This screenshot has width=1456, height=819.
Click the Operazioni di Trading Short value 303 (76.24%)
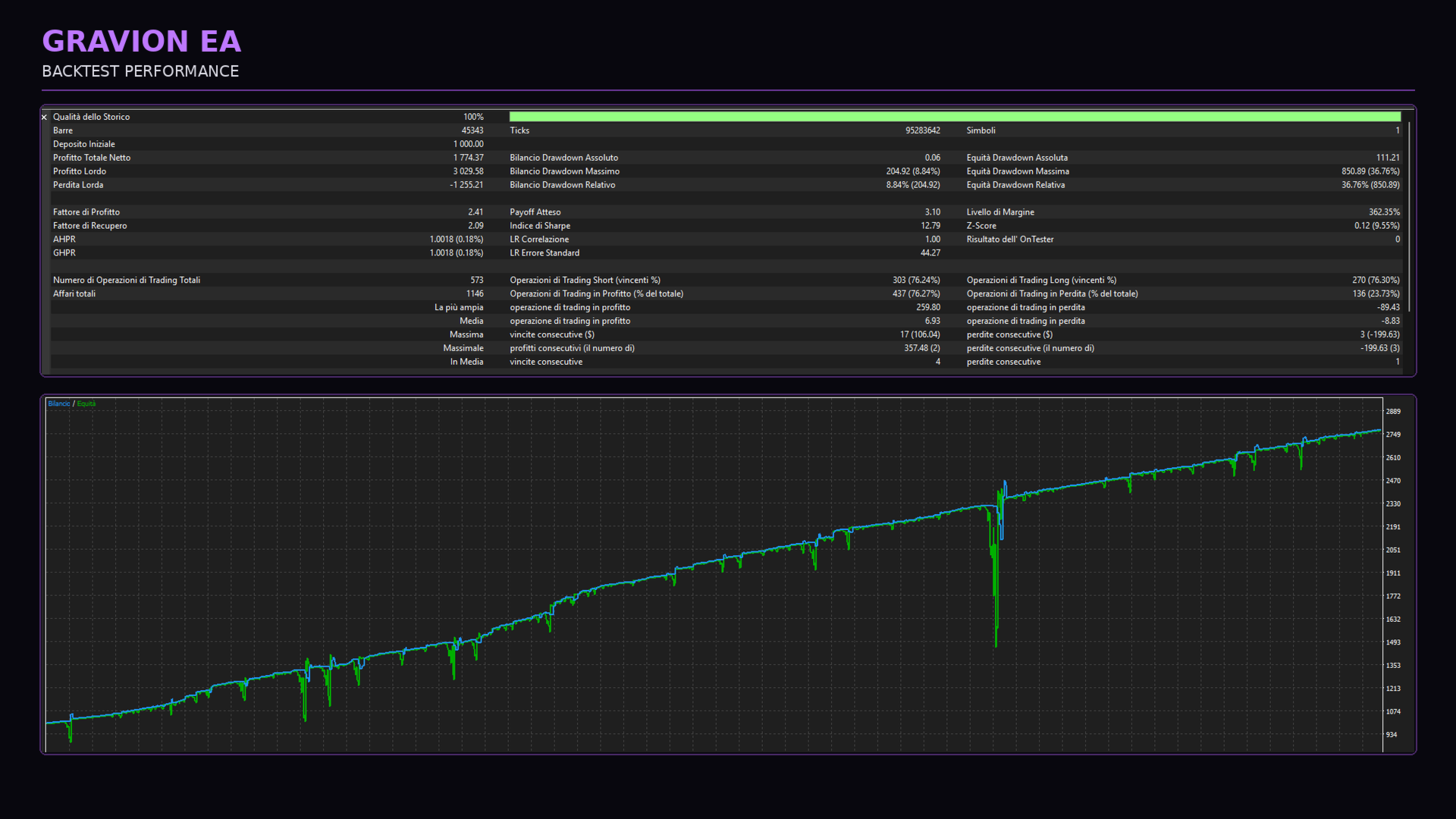point(916,281)
